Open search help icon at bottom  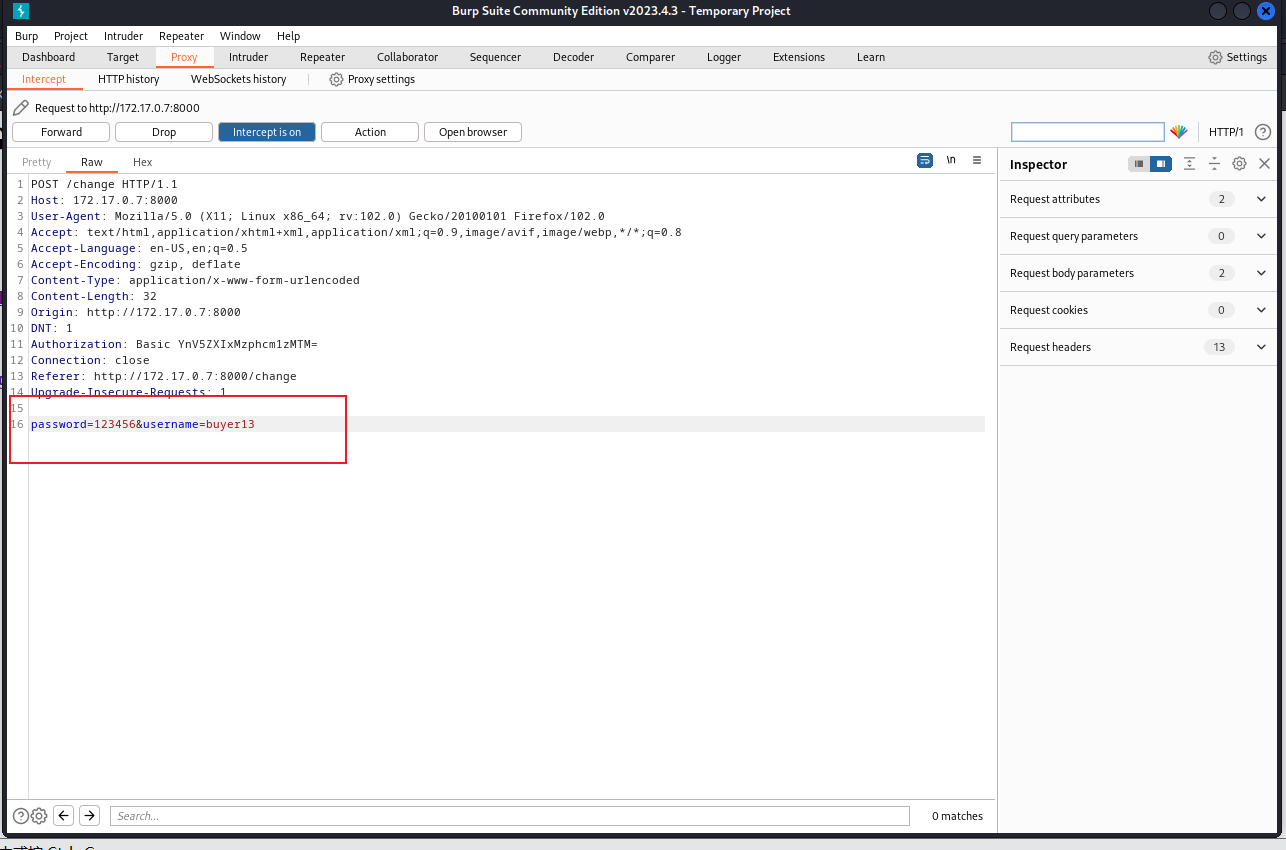coord(20,816)
